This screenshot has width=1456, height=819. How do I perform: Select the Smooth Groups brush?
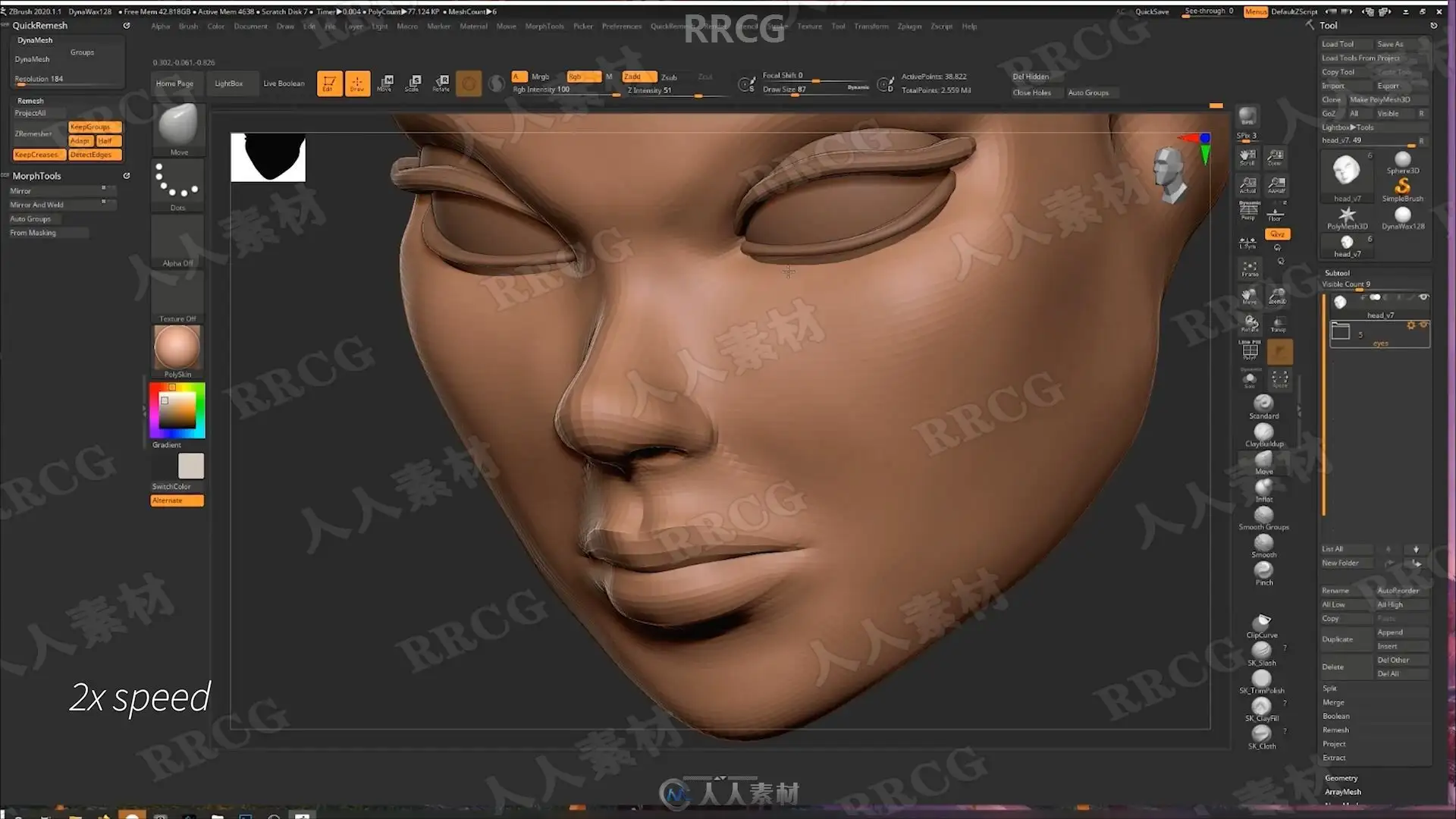(x=1263, y=518)
